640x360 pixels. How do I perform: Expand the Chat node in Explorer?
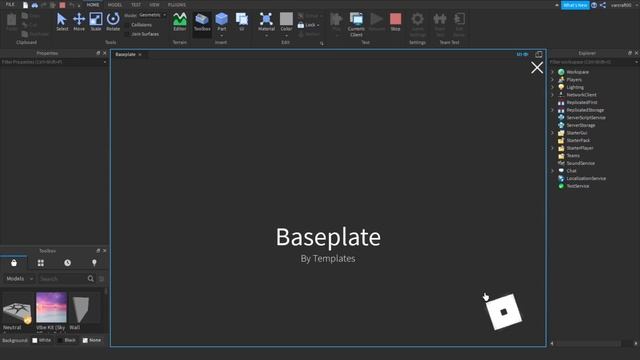[x=553, y=171]
